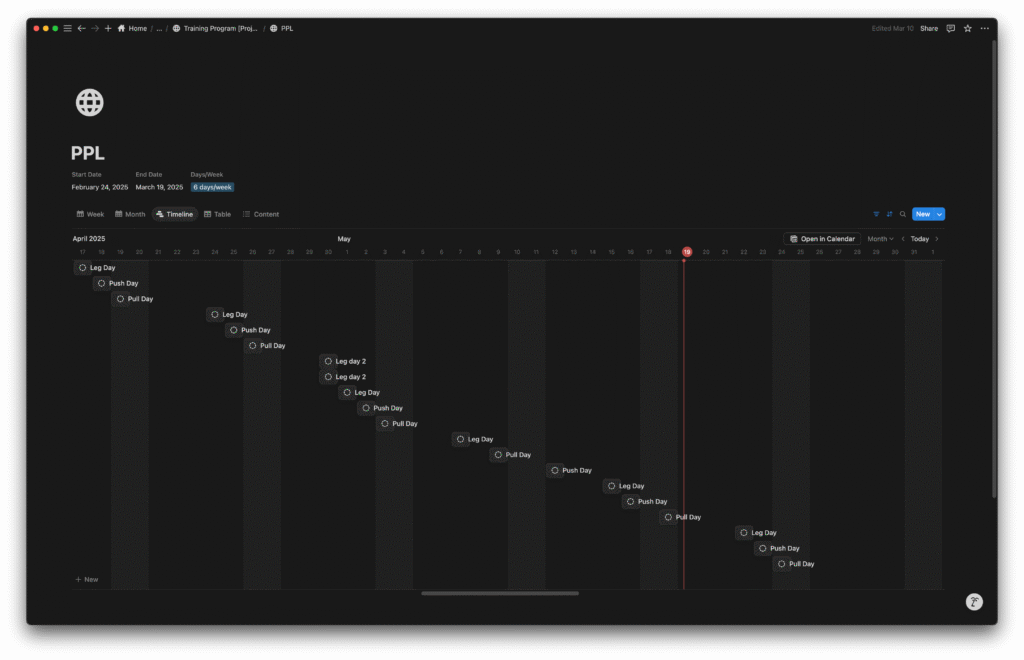
Task: Click the large globe page icon above PPL
Action: pos(89,102)
